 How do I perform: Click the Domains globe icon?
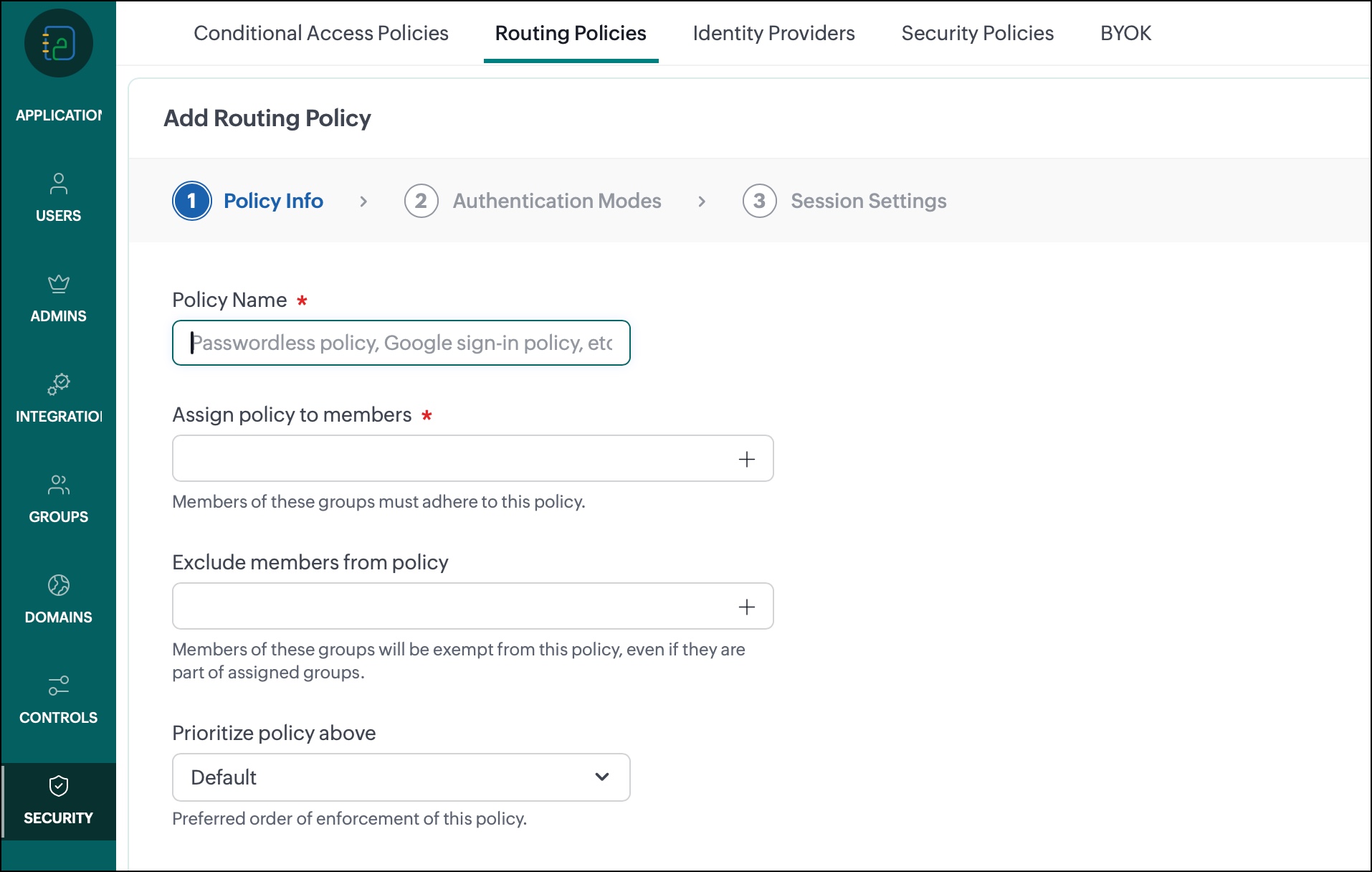coord(58,585)
